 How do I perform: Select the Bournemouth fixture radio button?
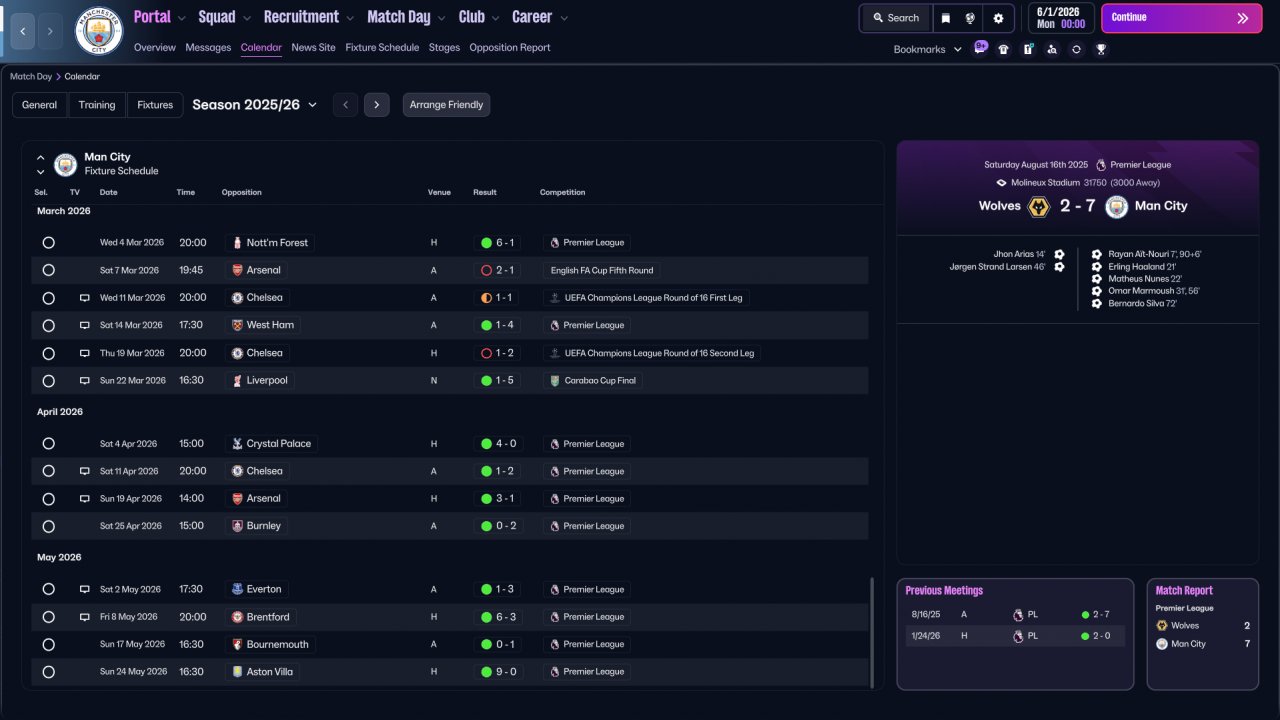coord(48,645)
